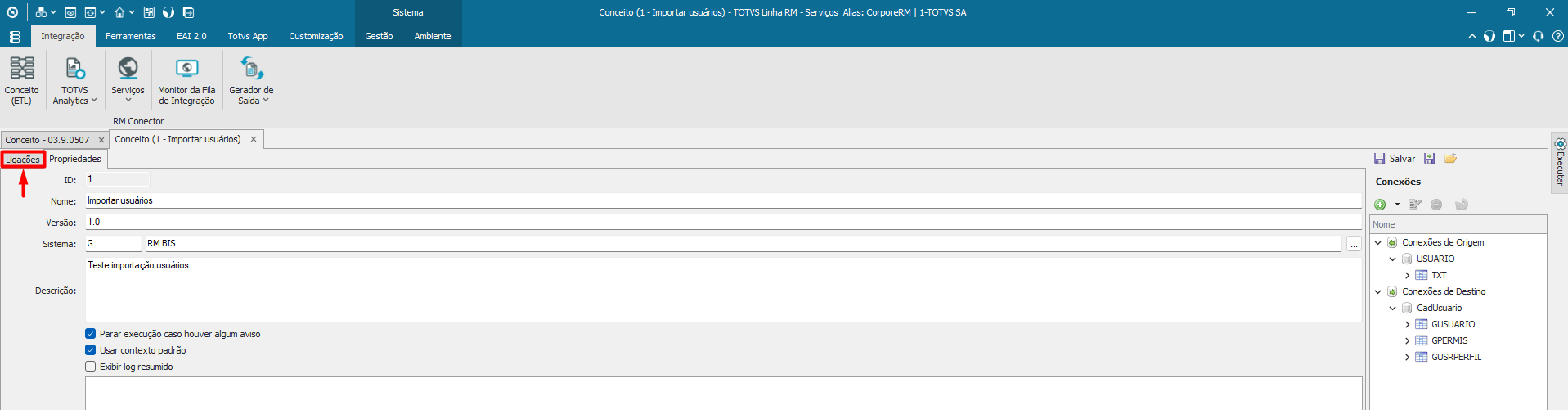Click the Nome input field
The width and height of the screenshot is (1568, 410).
tap(723, 200)
